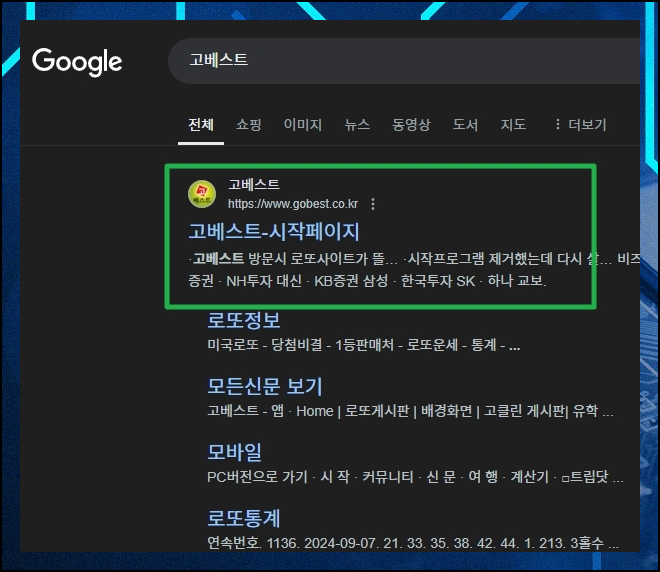
Task: Click snippet text starting PC버전으로 가기
Action: point(415,477)
